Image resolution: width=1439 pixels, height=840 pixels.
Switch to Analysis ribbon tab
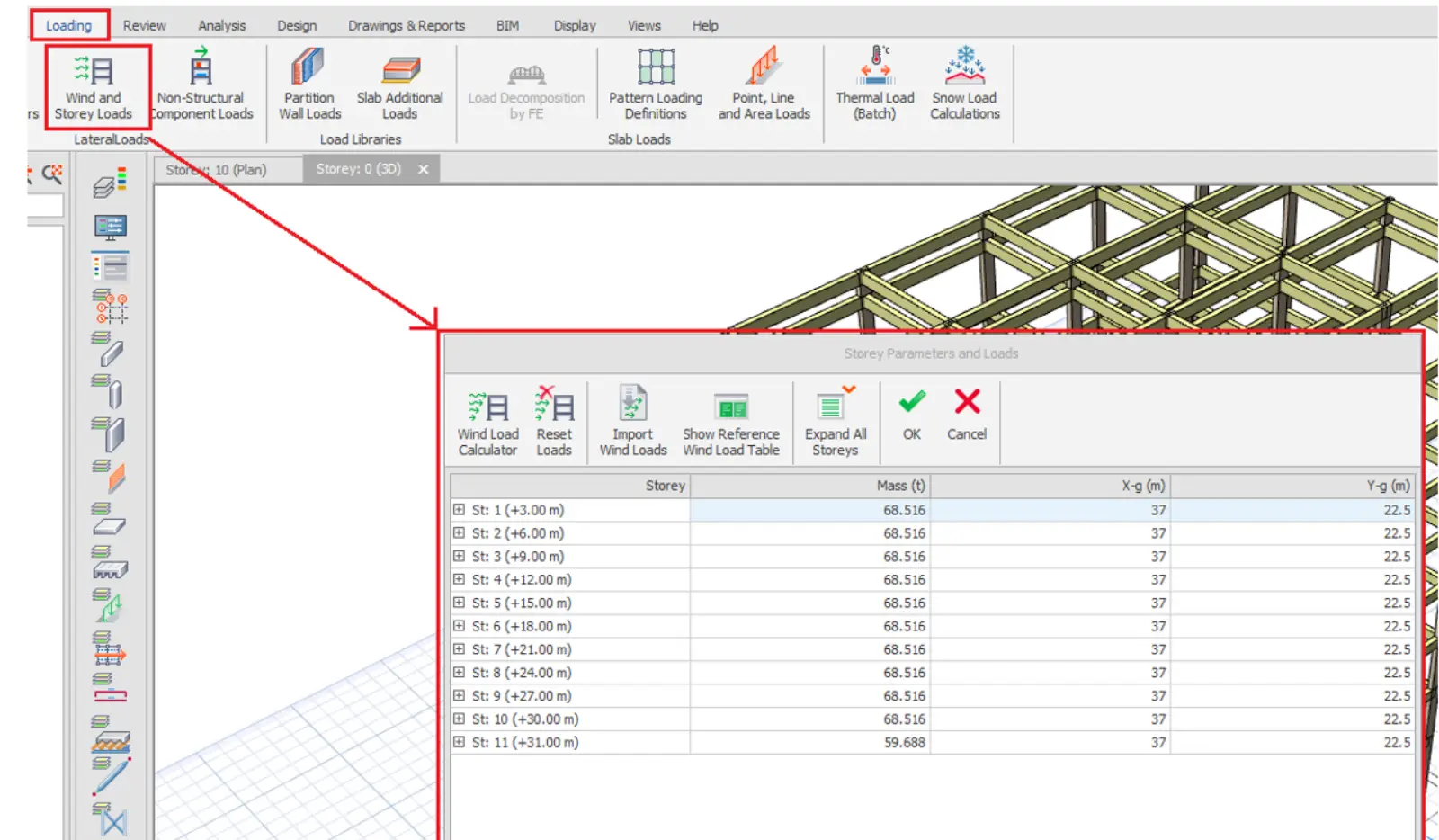tap(222, 25)
